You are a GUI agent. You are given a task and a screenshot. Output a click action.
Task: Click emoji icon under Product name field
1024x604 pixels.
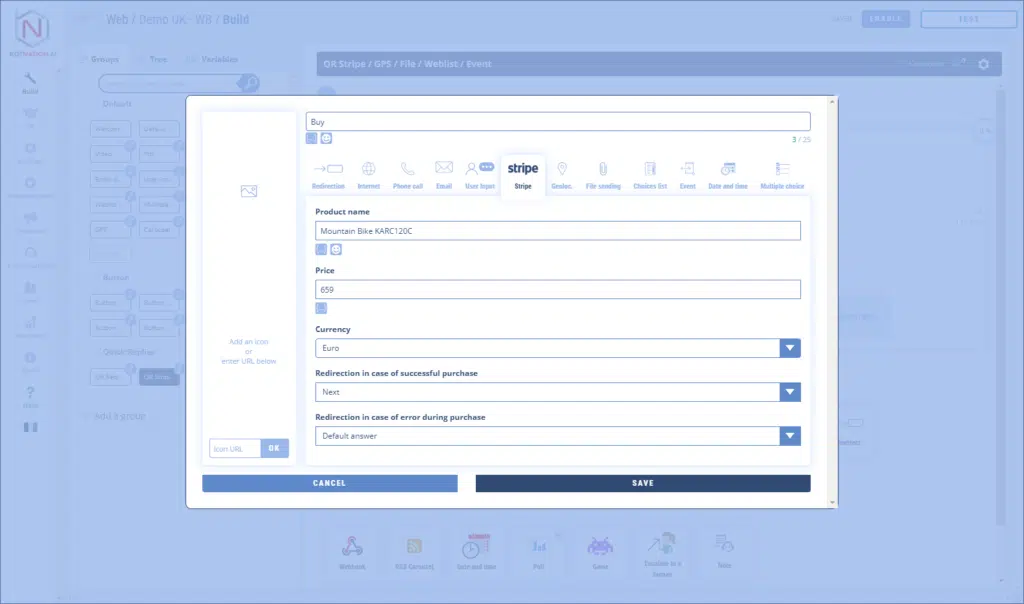pyautogui.click(x=336, y=249)
